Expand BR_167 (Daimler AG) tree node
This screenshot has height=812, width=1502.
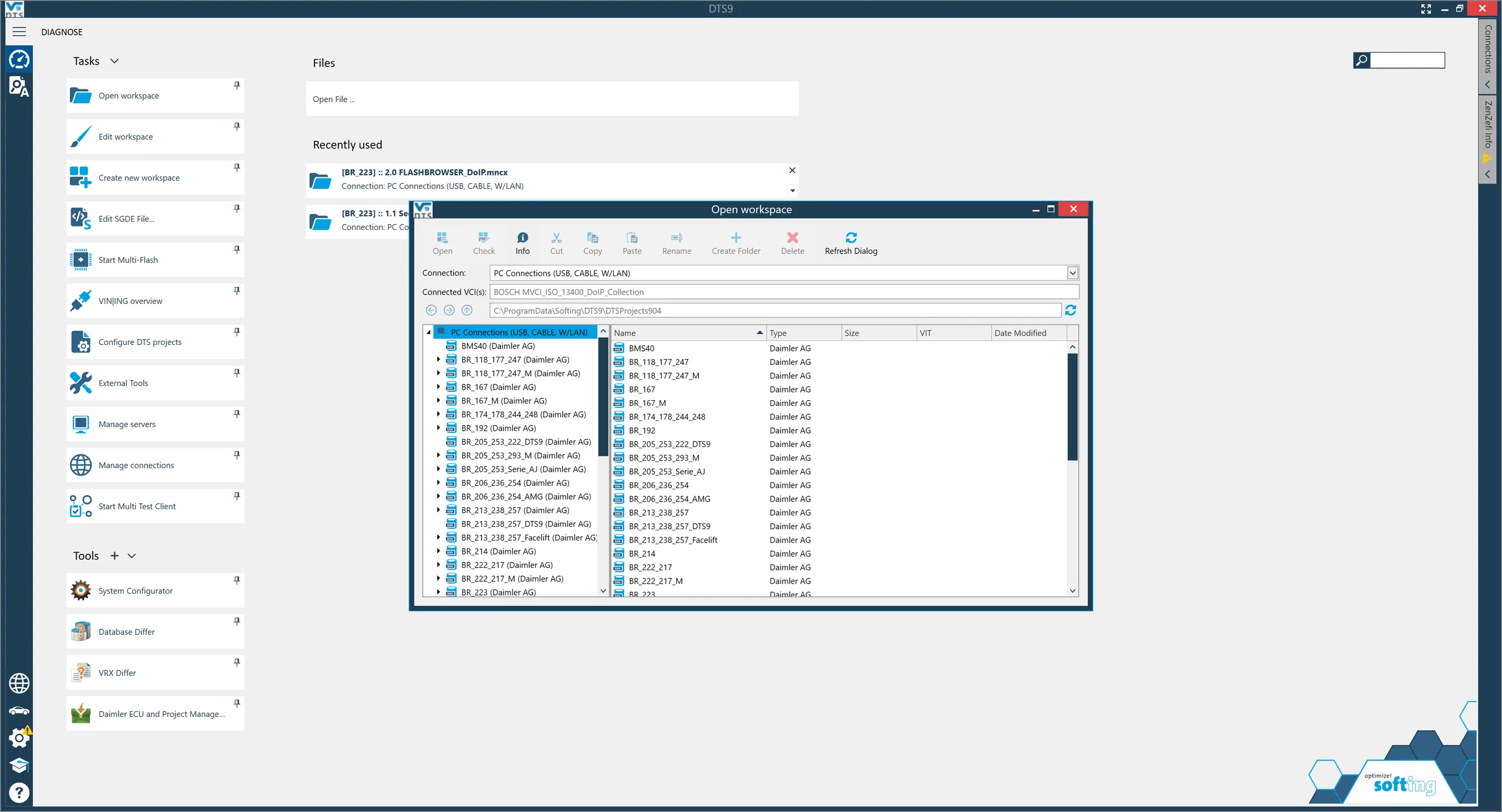pos(438,387)
